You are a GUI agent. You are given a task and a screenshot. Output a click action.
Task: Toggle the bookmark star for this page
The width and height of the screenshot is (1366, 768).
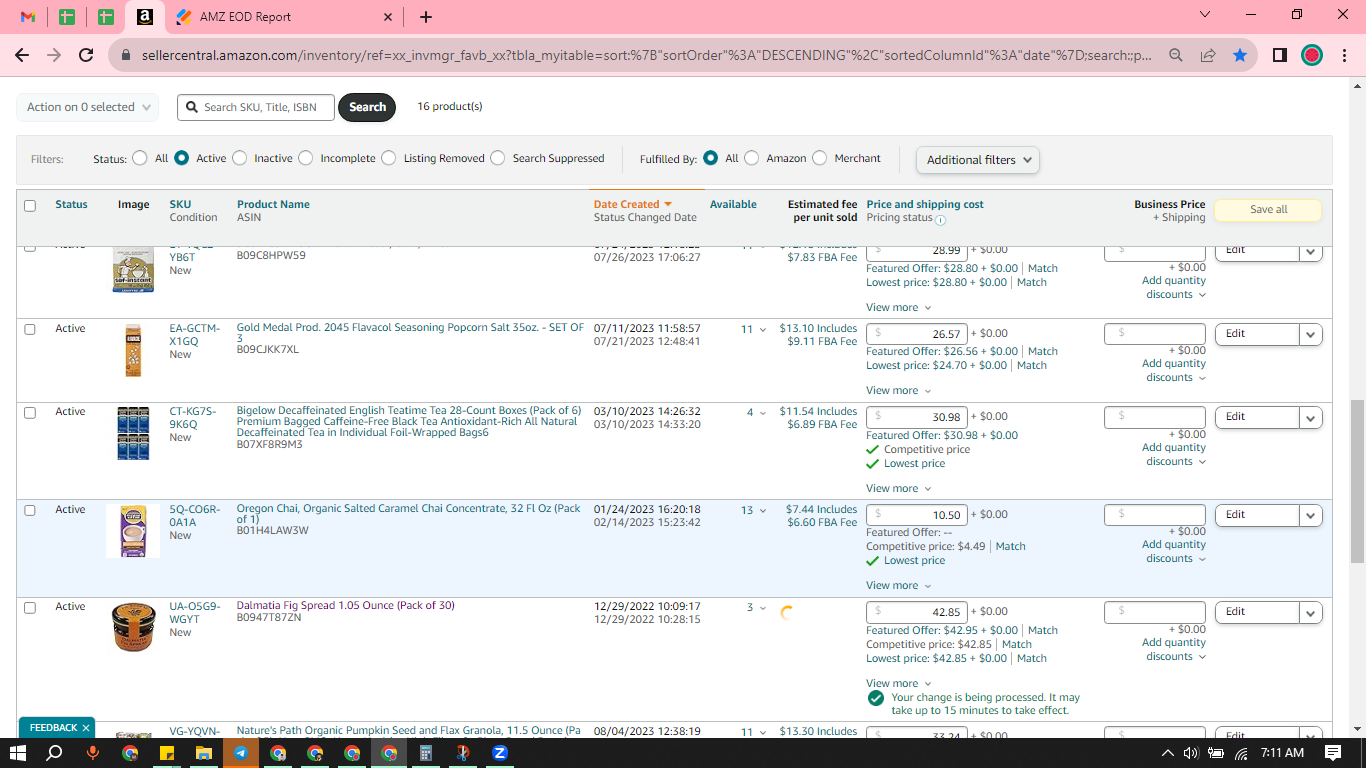(x=1240, y=56)
